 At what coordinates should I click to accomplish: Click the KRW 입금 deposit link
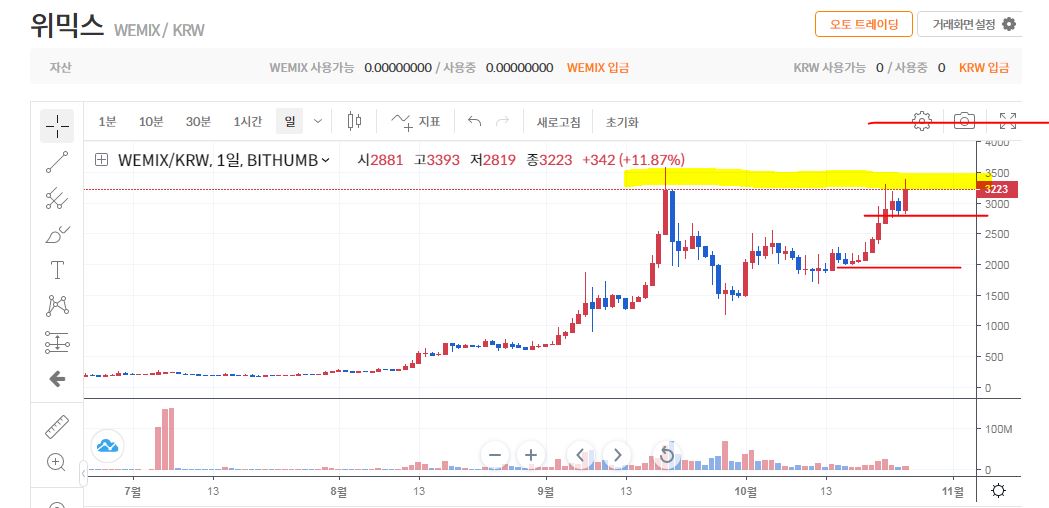[984, 68]
